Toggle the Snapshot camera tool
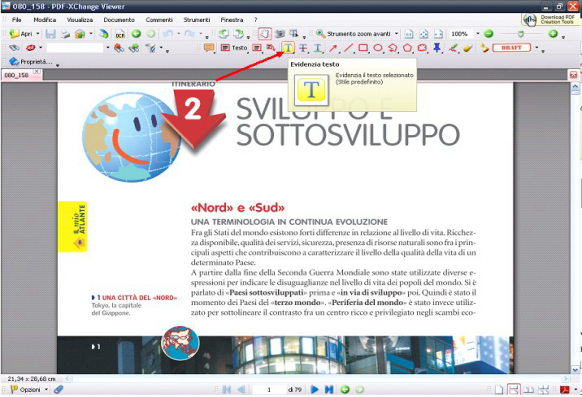The image size is (582, 397). 280,34
